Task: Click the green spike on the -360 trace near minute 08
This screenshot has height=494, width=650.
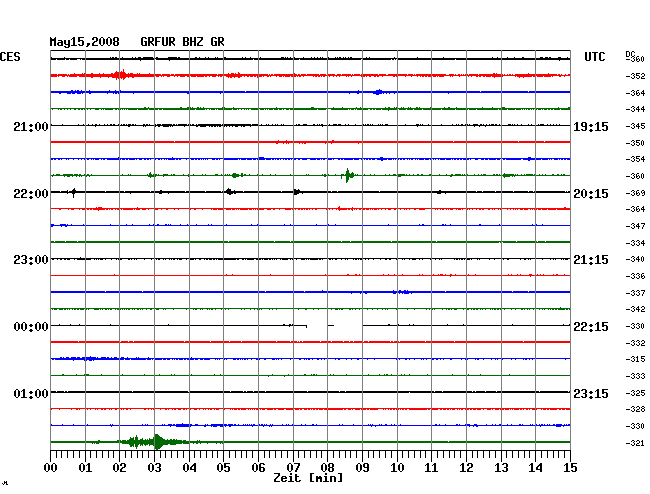Action: (347, 176)
